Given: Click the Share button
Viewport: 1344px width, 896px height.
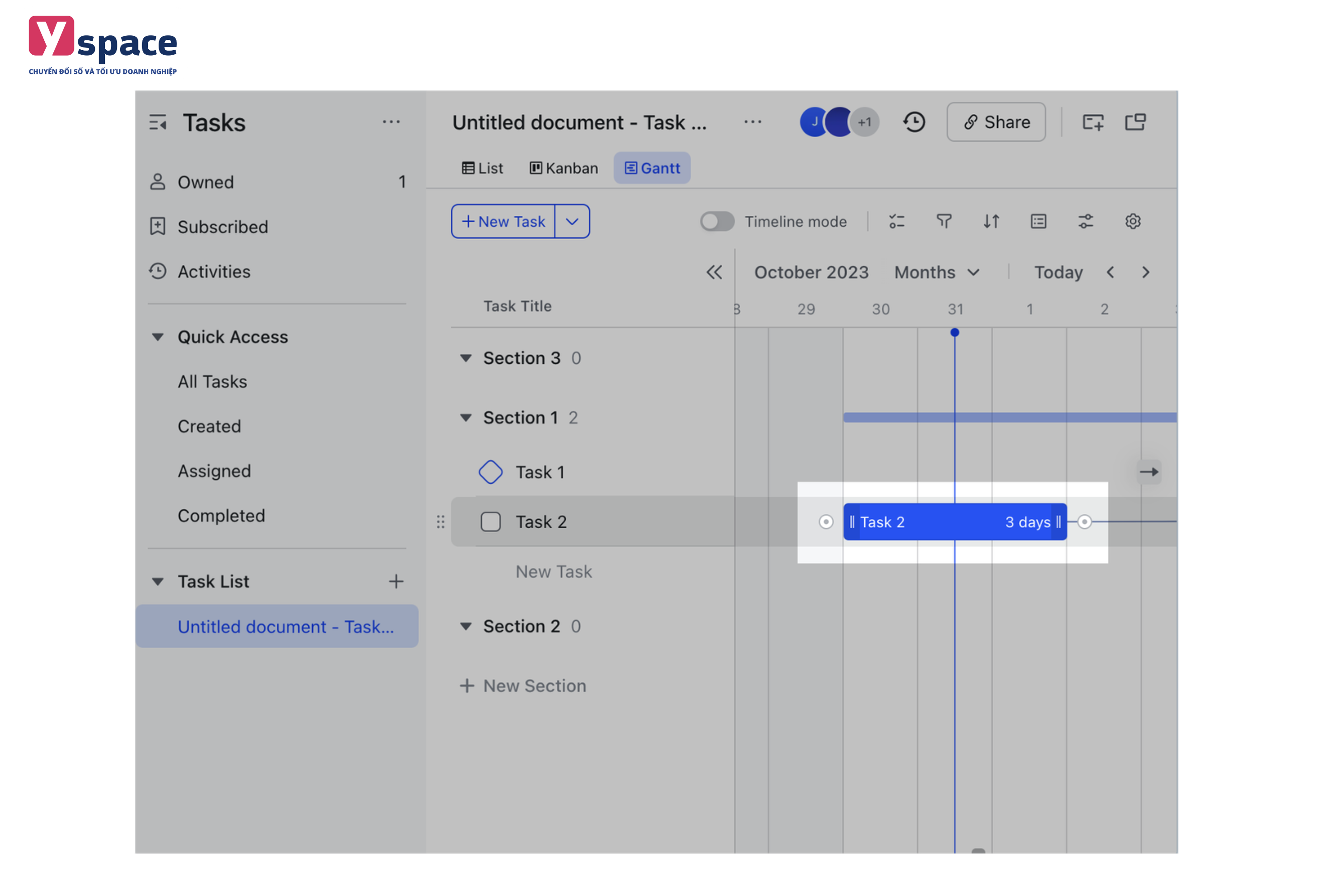Looking at the screenshot, I should tap(996, 122).
